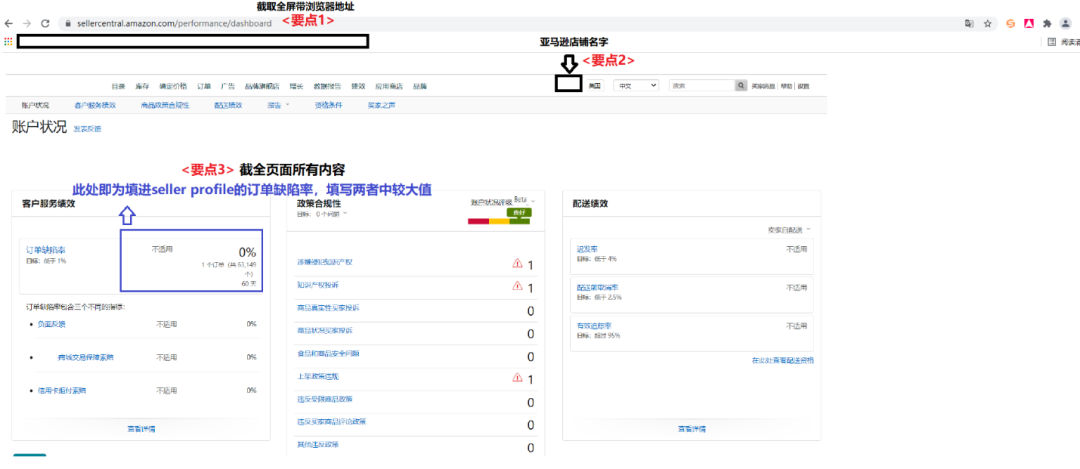This screenshot has width=1080, height=469.
Task: Reload the page with refresh icon
Action: pyautogui.click(x=46, y=22)
